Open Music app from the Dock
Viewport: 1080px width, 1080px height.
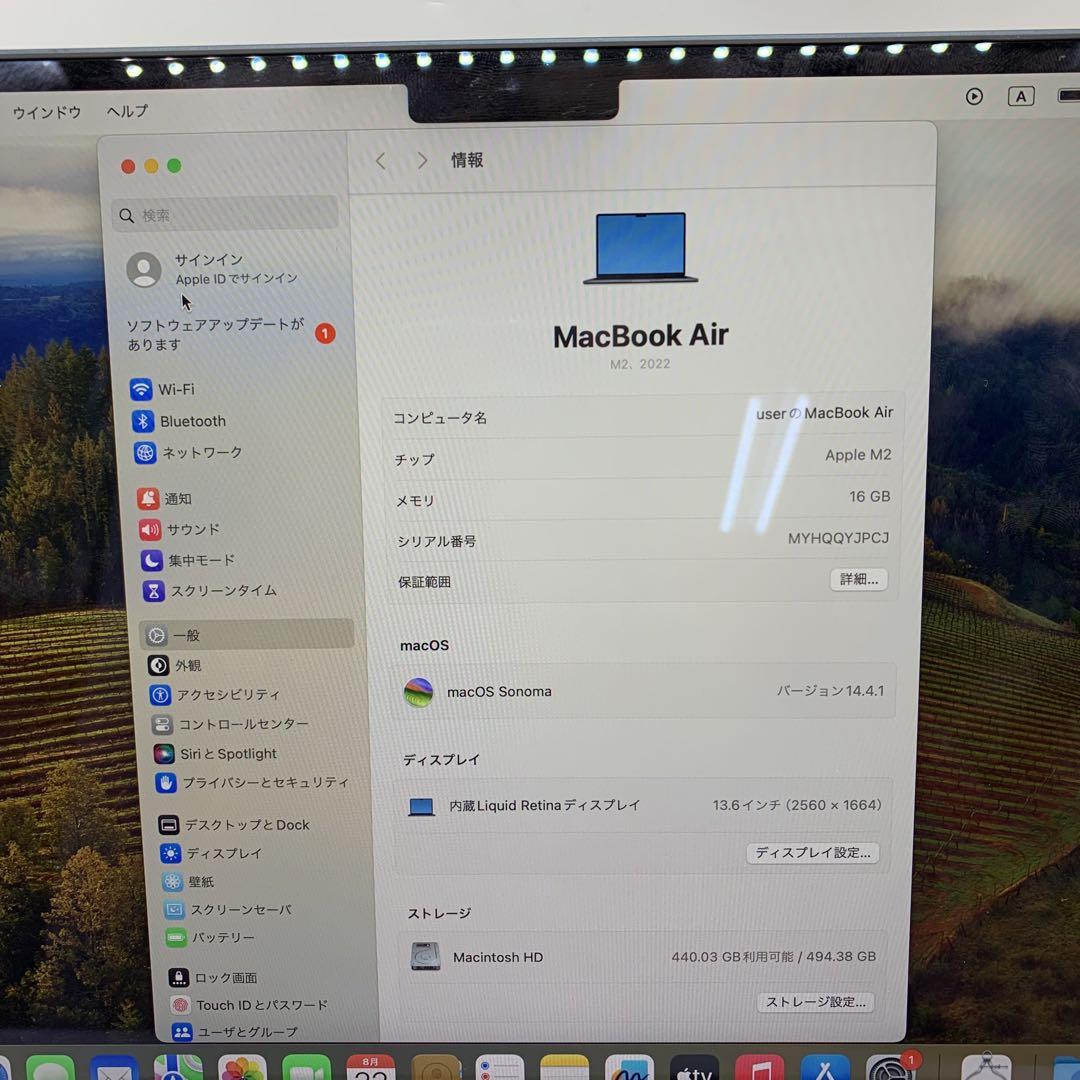point(759,1068)
